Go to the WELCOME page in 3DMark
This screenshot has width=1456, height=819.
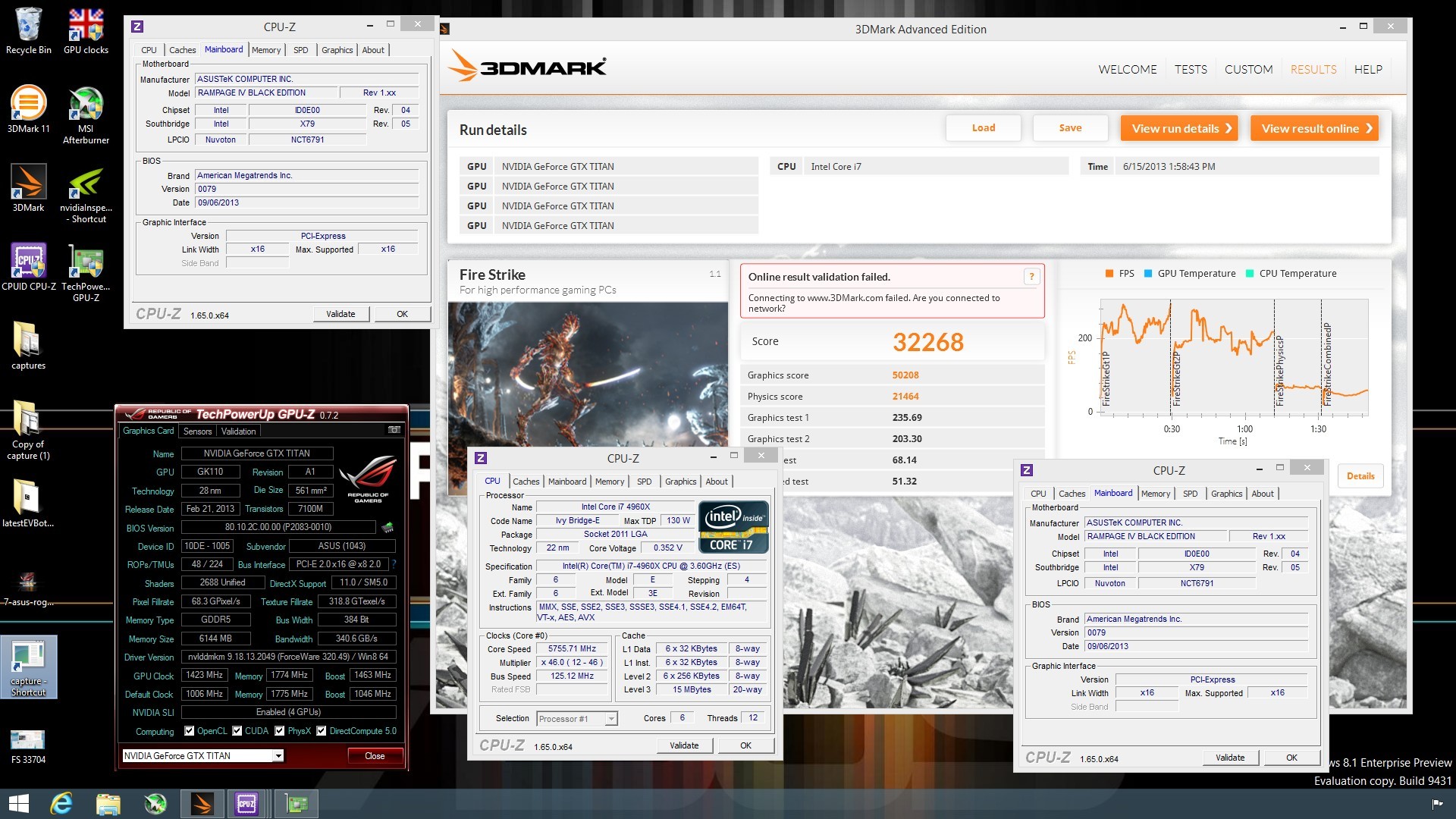pos(1128,70)
